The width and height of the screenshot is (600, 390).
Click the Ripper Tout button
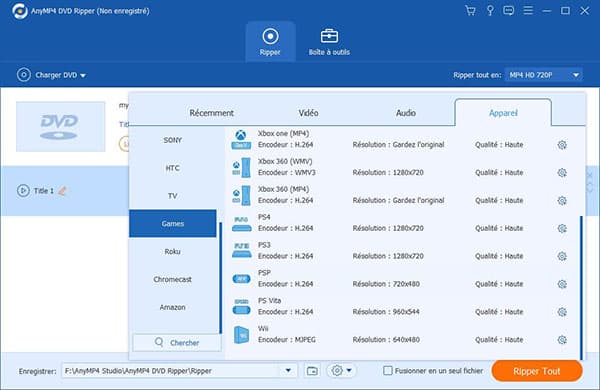(x=537, y=371)
